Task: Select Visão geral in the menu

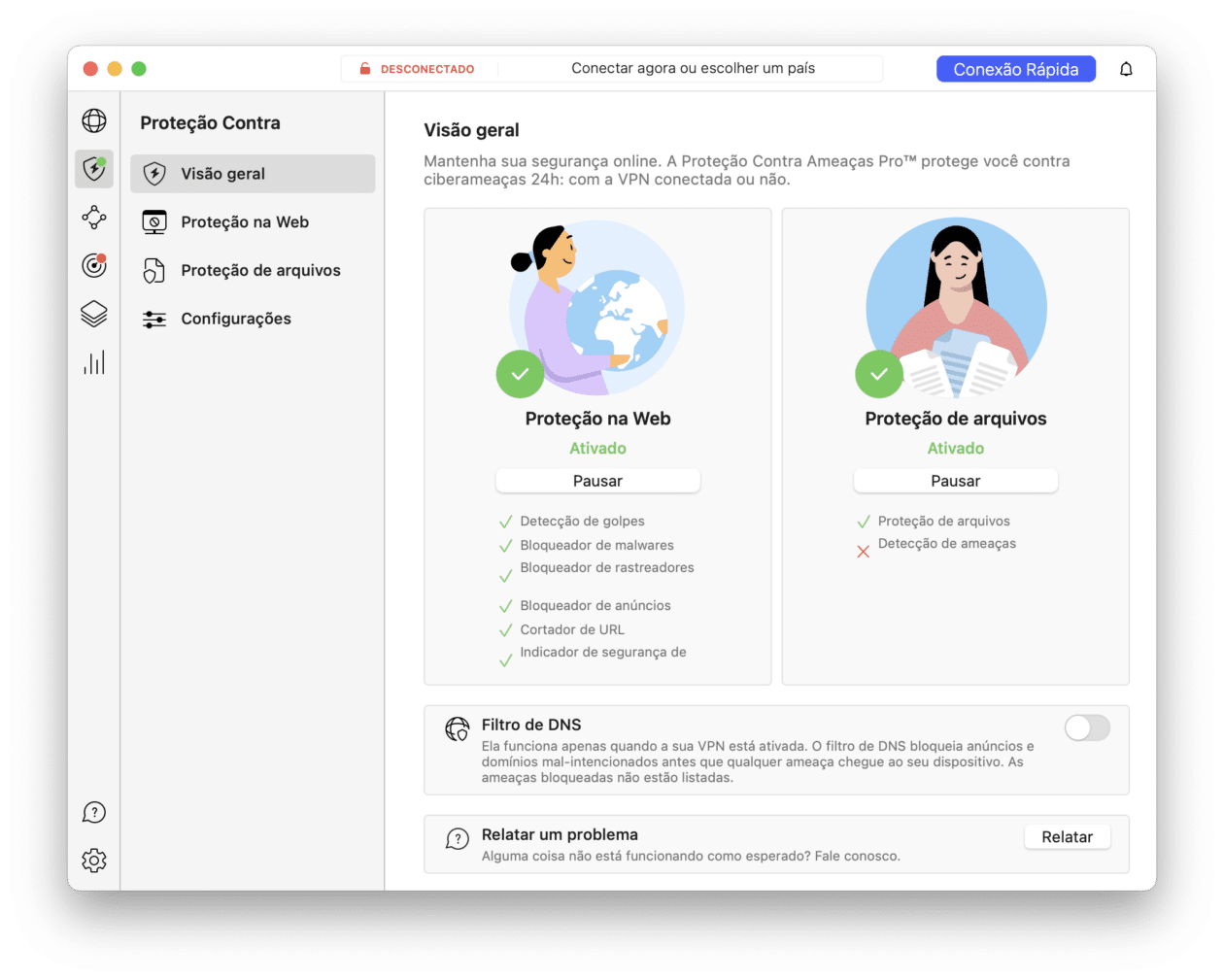Action: point(253,174)
